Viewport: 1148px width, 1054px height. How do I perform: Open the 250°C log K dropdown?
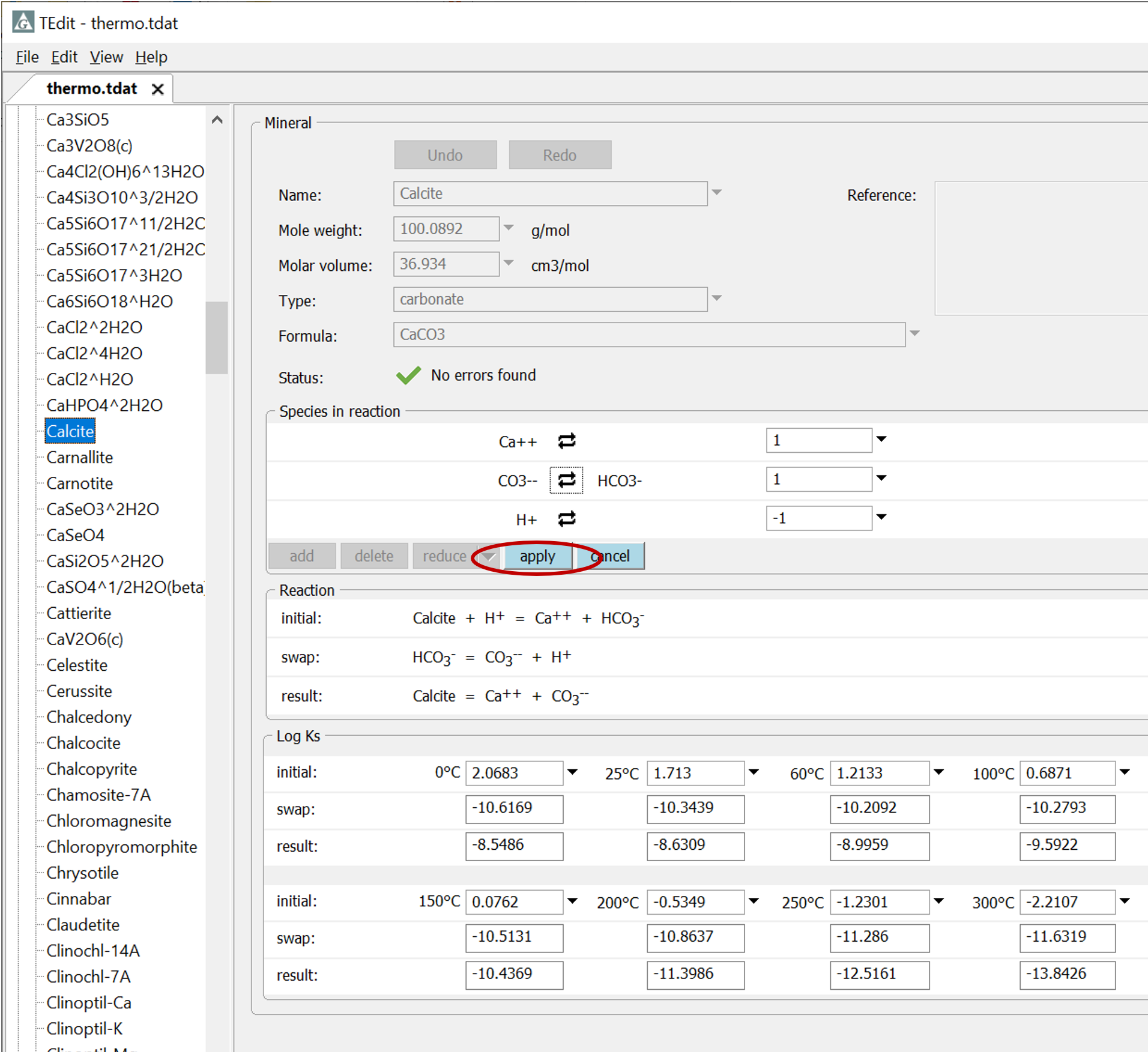pos(939,901)
